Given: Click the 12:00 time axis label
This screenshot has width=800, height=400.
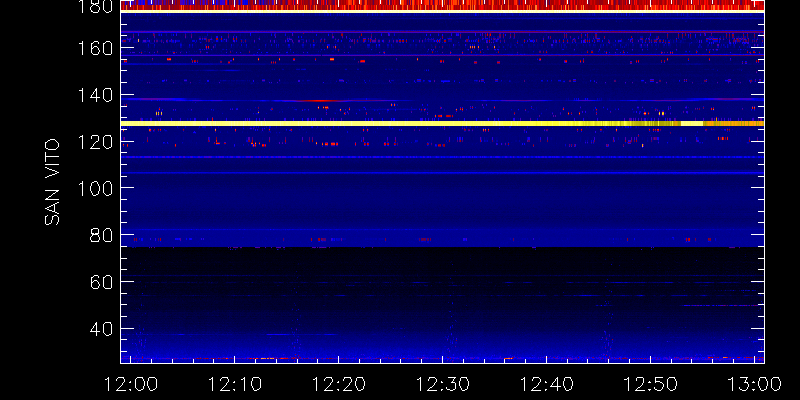Looking at the screenshot, I should [130, 384].
